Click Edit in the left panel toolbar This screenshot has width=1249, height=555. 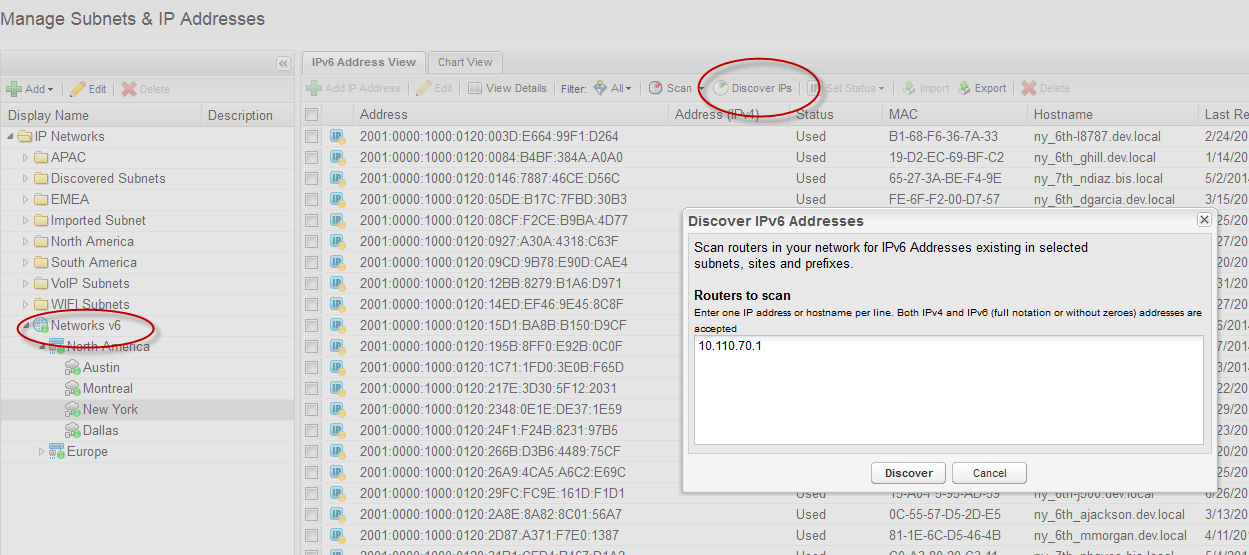click(x=88, y=89)
